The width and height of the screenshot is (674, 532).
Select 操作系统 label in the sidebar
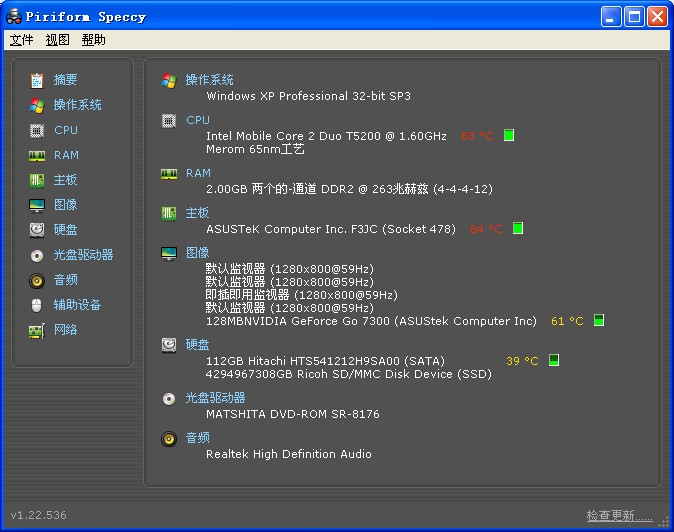pos(77,105)
